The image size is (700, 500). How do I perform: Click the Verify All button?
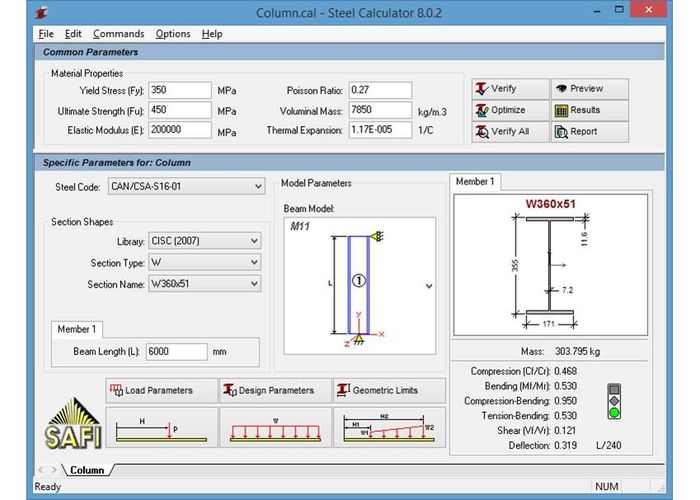510,131
